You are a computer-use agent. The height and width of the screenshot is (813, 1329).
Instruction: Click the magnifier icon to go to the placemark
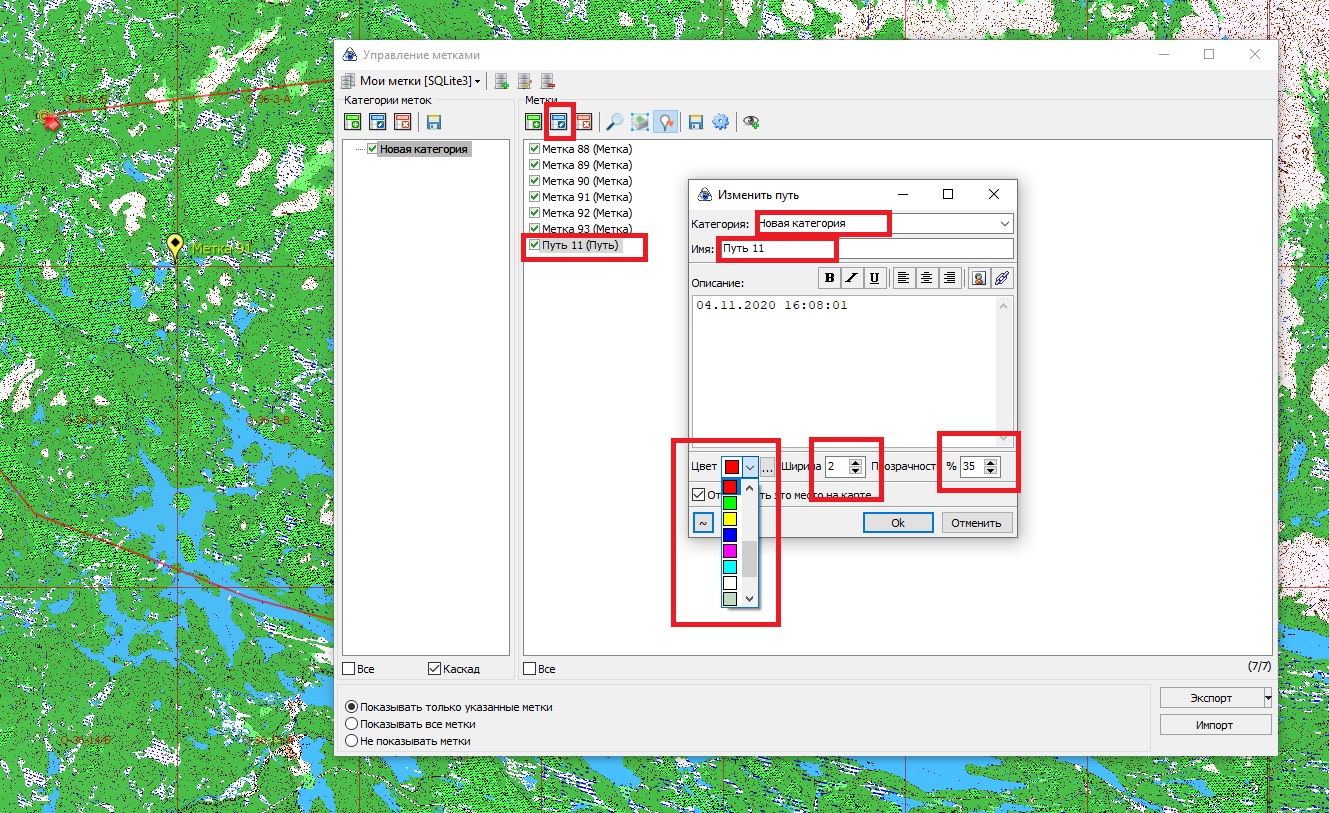tap(615, 122)
